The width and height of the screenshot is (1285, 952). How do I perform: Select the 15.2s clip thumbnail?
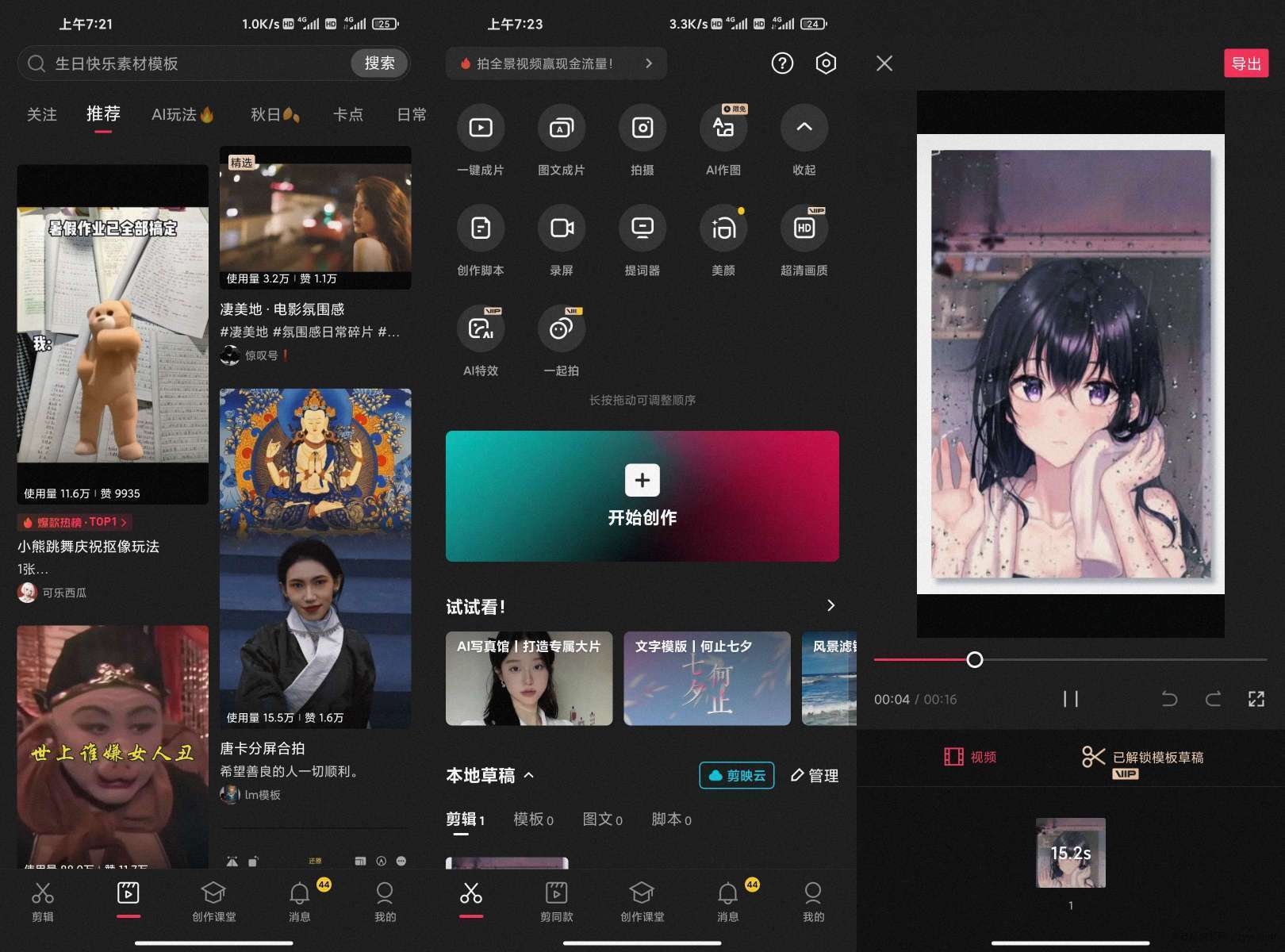click(1071, 853)
